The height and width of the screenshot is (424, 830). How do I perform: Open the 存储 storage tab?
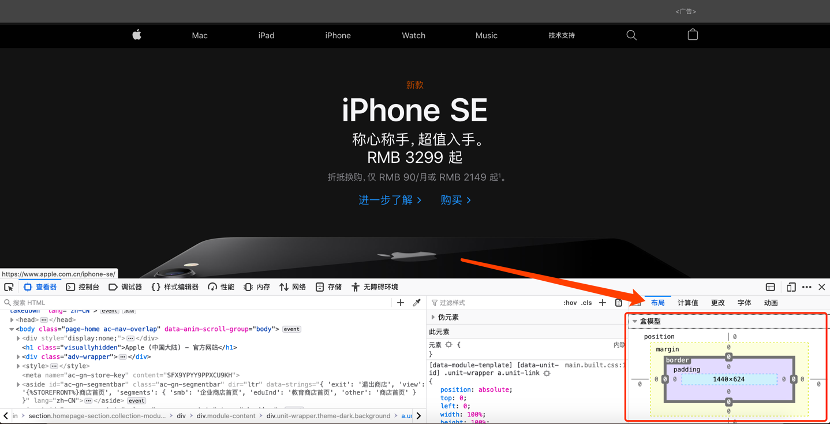click(x=328, y=287)
